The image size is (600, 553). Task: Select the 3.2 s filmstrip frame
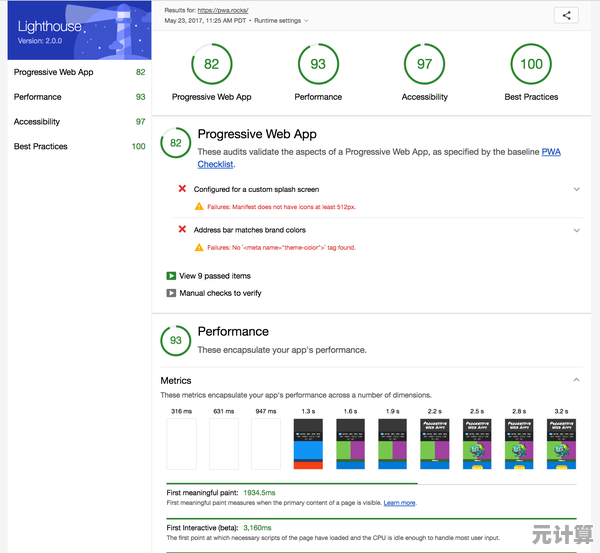coord(561,444)
